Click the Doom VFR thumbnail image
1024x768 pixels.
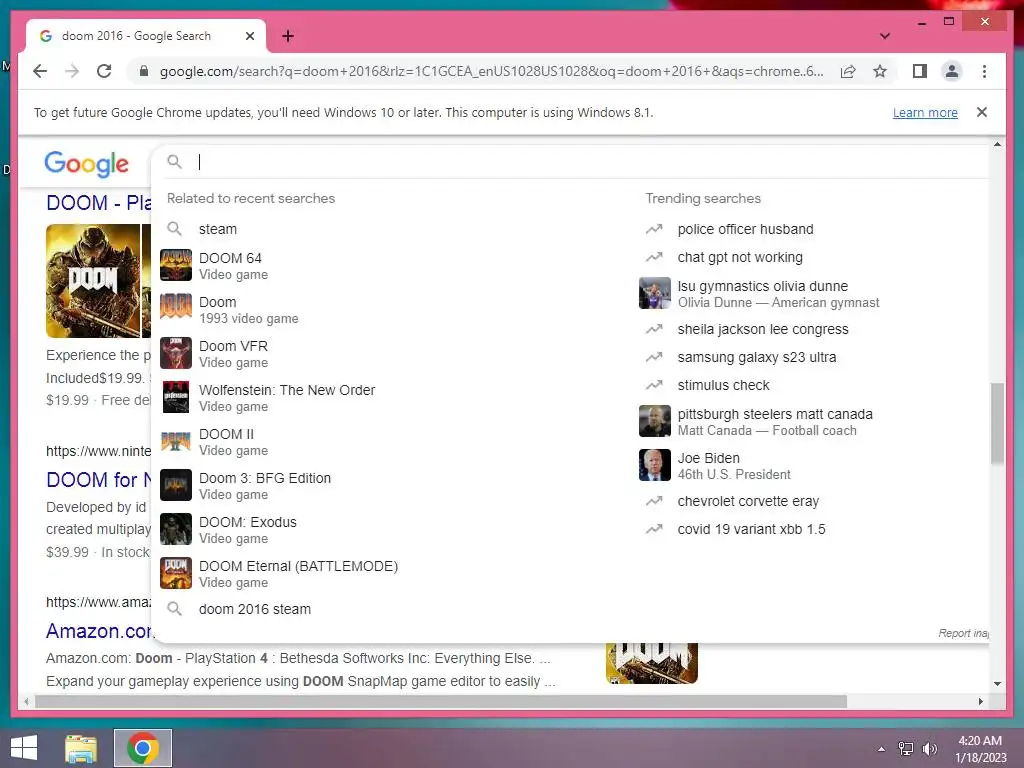(x=176, y=353)
